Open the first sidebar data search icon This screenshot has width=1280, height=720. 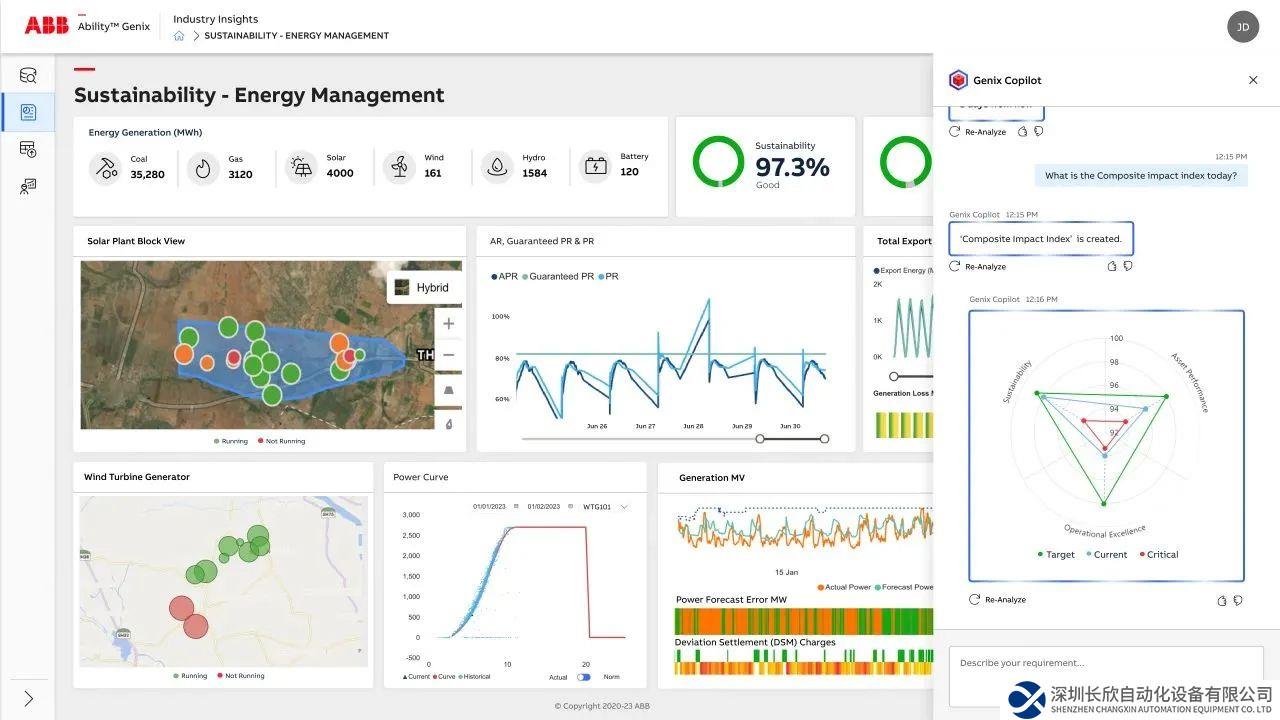28,75
